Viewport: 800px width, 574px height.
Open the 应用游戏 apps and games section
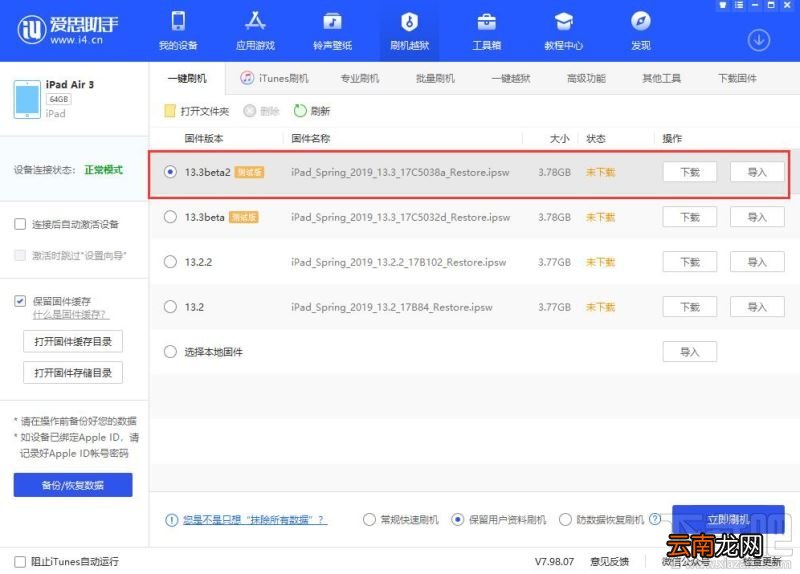(255, 31)
